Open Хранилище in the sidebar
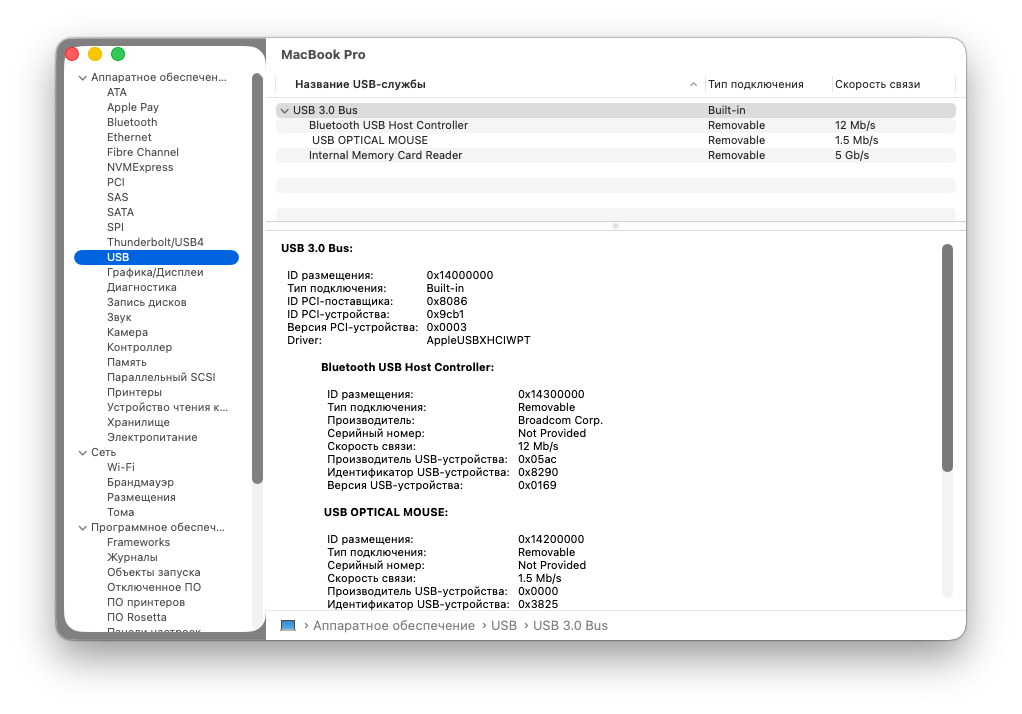Viewport: 1022px width, 714px height. pos(138,423)
